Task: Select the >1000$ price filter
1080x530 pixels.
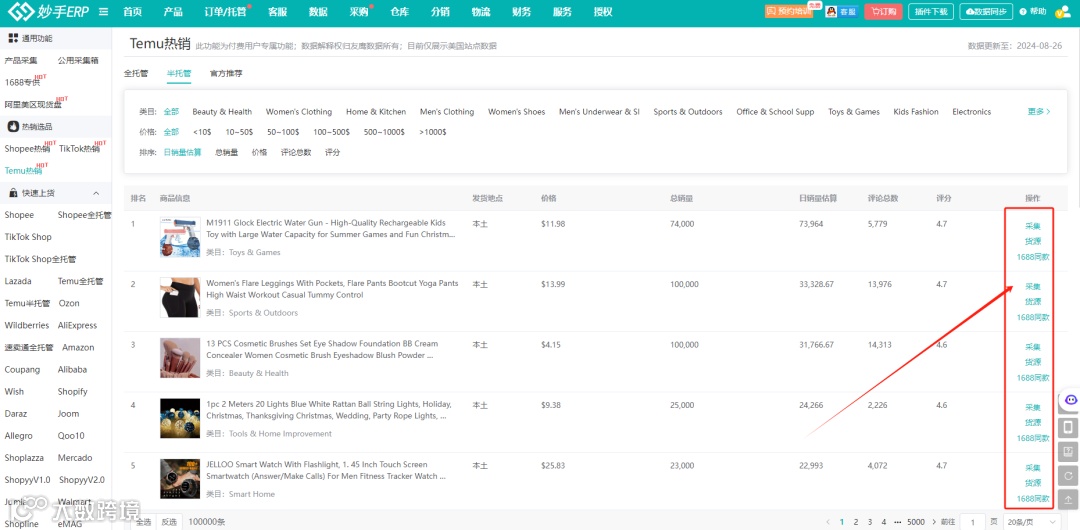Action: tap(433, 132)
